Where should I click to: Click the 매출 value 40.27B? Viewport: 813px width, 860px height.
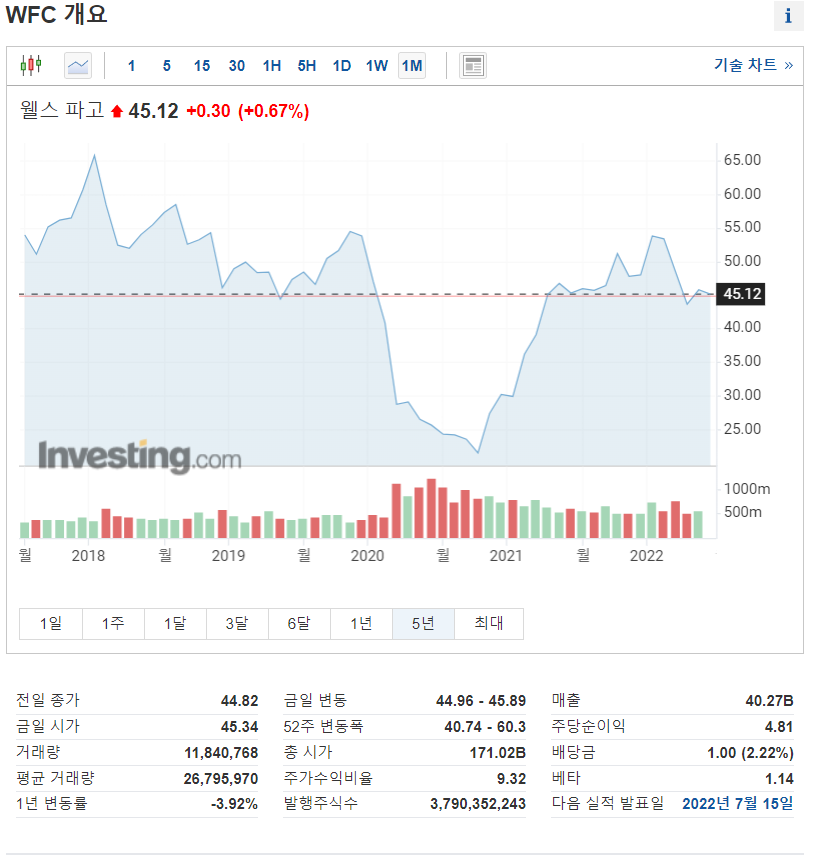tap(769, 701)
